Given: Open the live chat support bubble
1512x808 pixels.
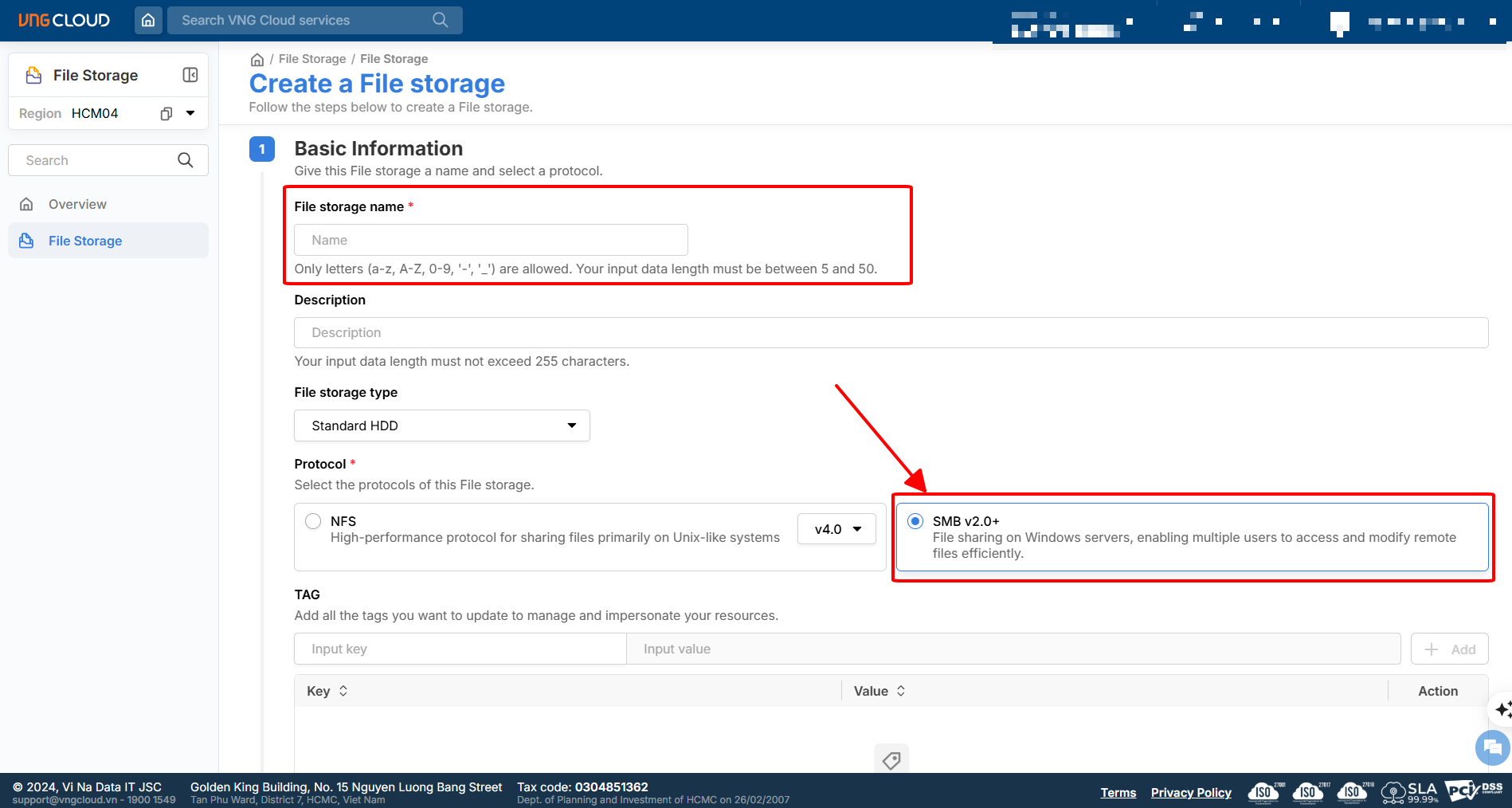Looking at the screenshot, I should pyautogui.click(x=1491, y=747).
